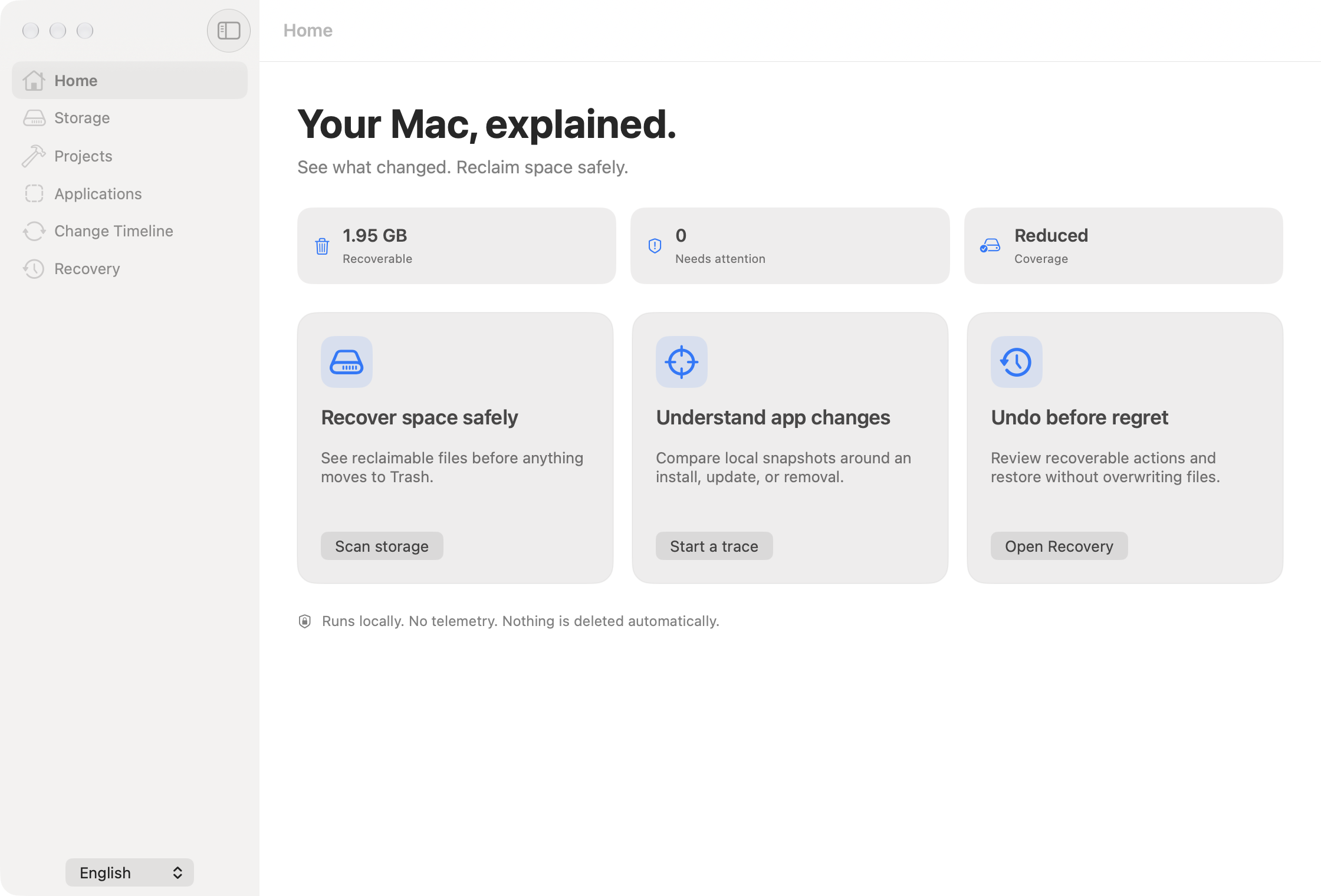This screenshot has width=1321, height=896.
Task: Open Projects in the sidebar
Action: [x=130, y=156]
